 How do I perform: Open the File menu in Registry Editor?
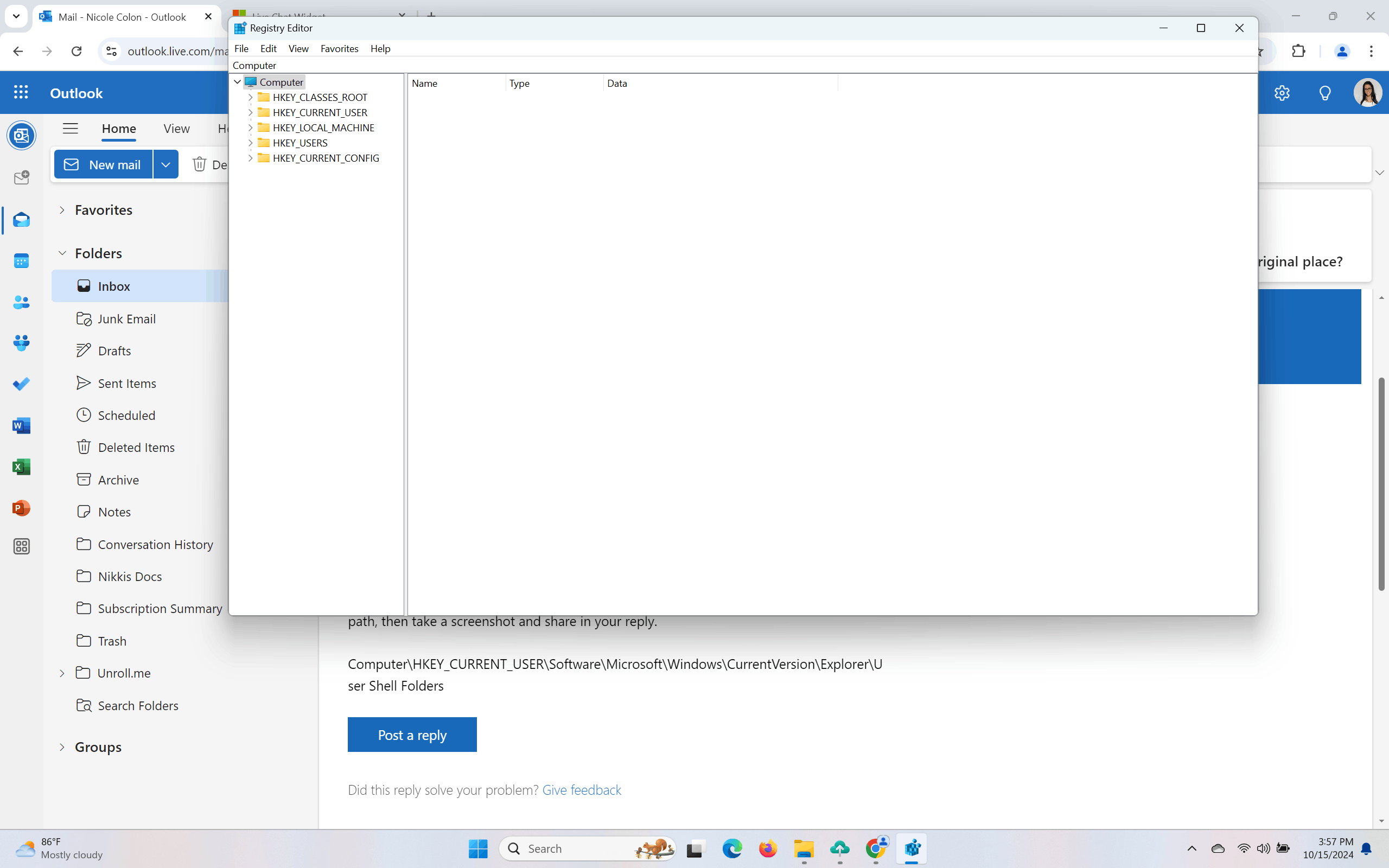pyautogui.click(x=241, y=49)
